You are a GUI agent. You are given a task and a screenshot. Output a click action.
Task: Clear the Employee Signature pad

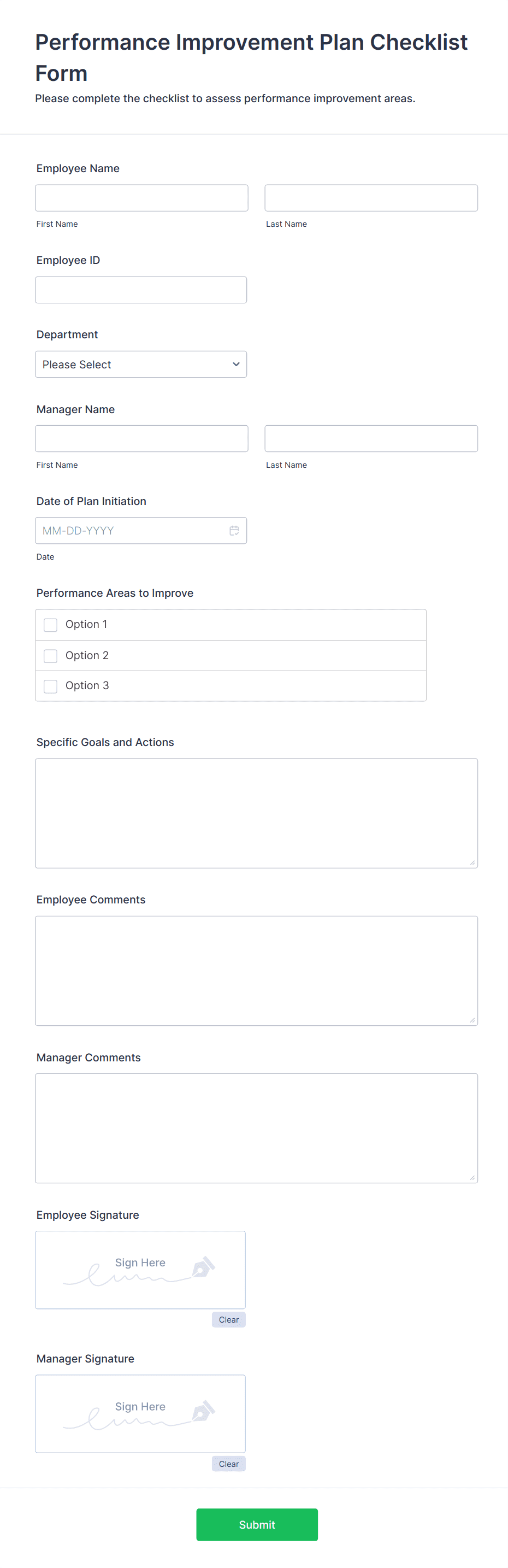coord(229,1320)
